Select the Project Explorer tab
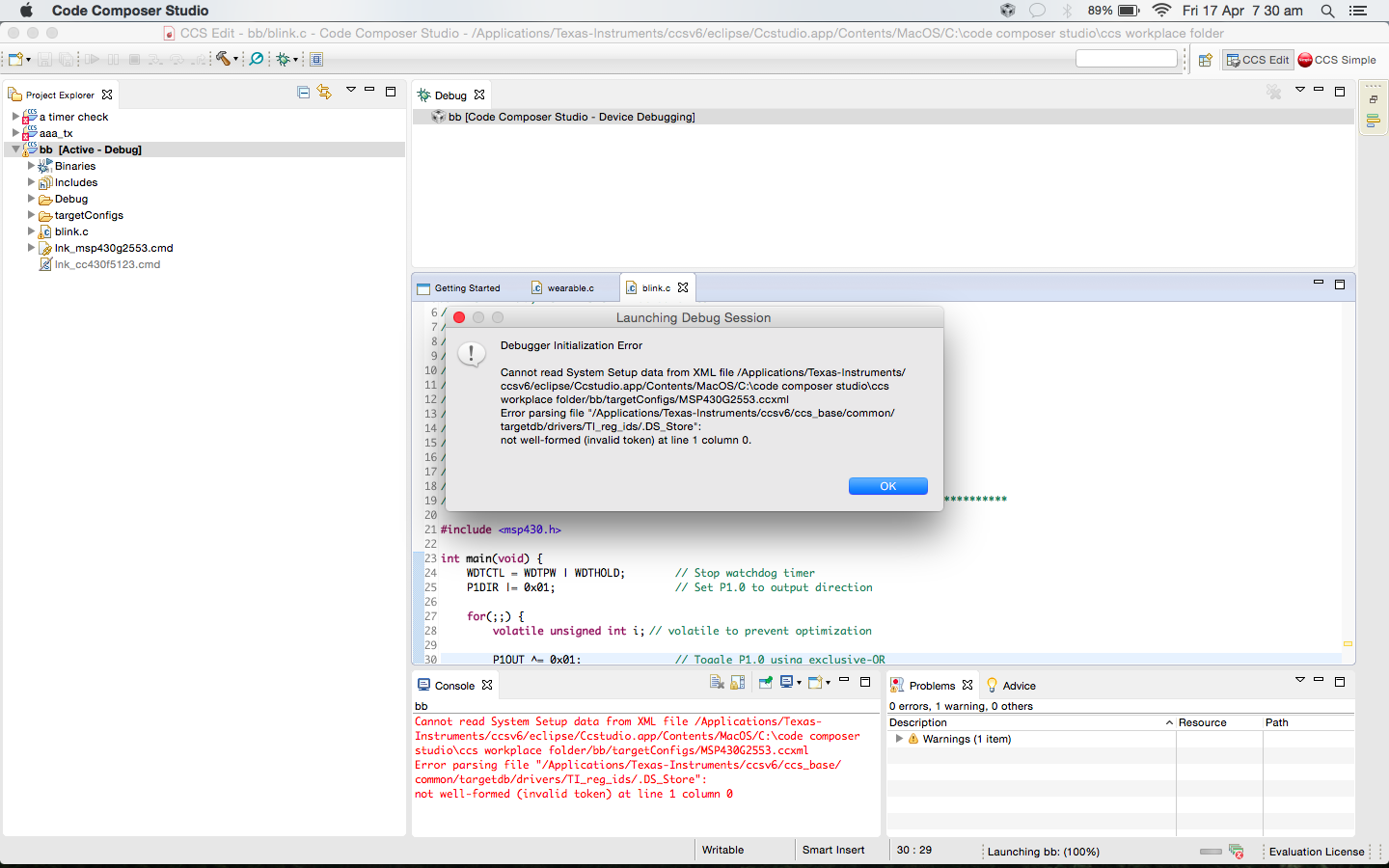Image resolution: width=1389 pixels, height=868 pixels. (60, 95)
